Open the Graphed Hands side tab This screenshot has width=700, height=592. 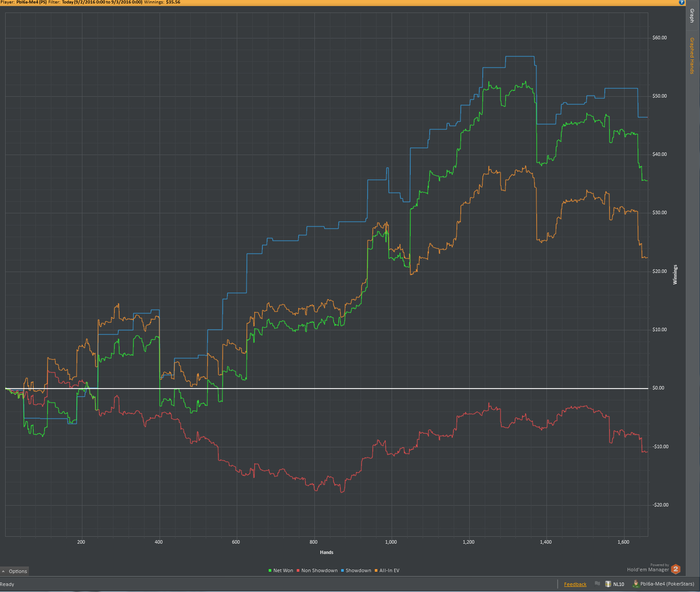692,56
